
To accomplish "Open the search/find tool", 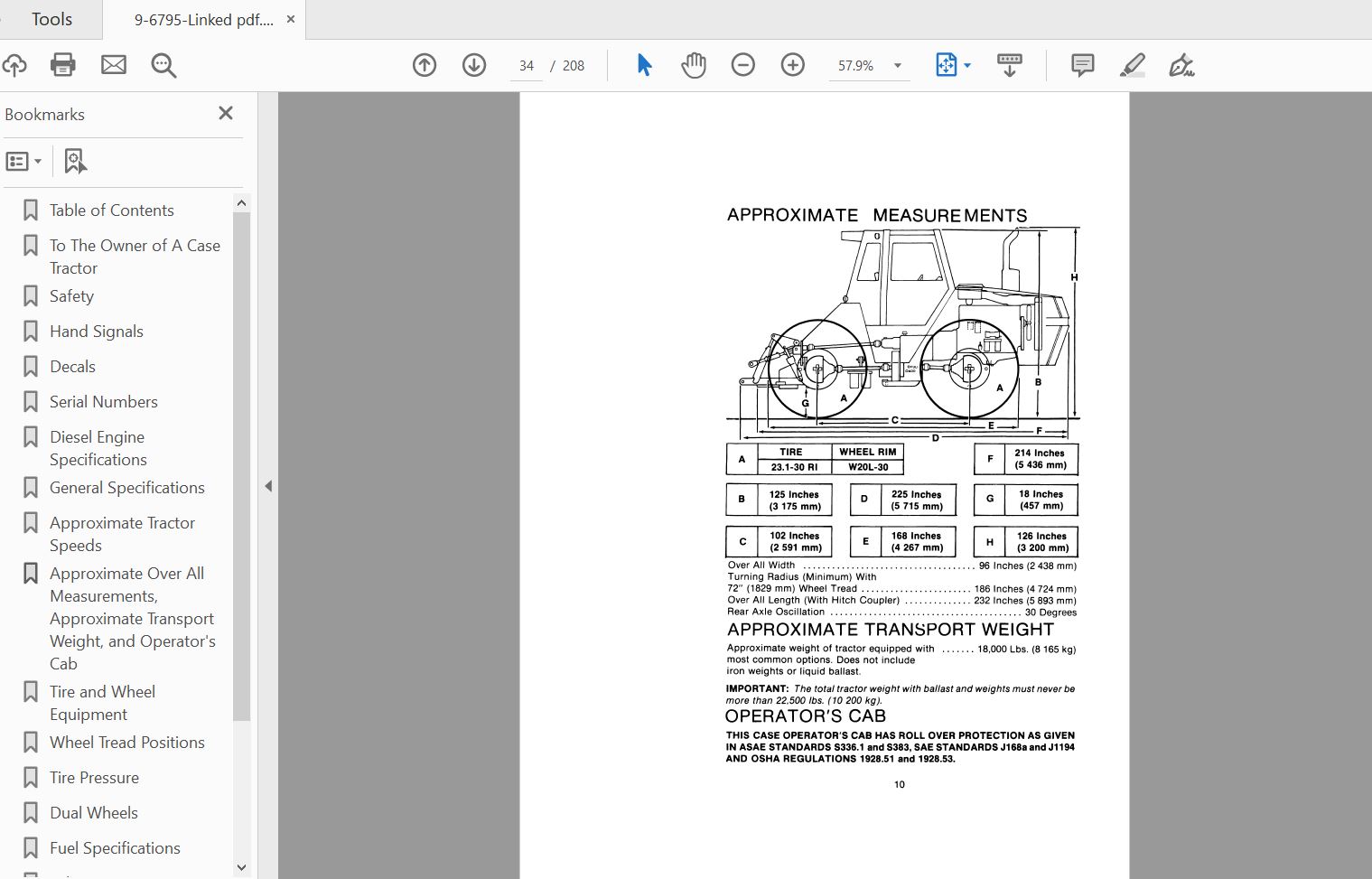I will point(163,65).
